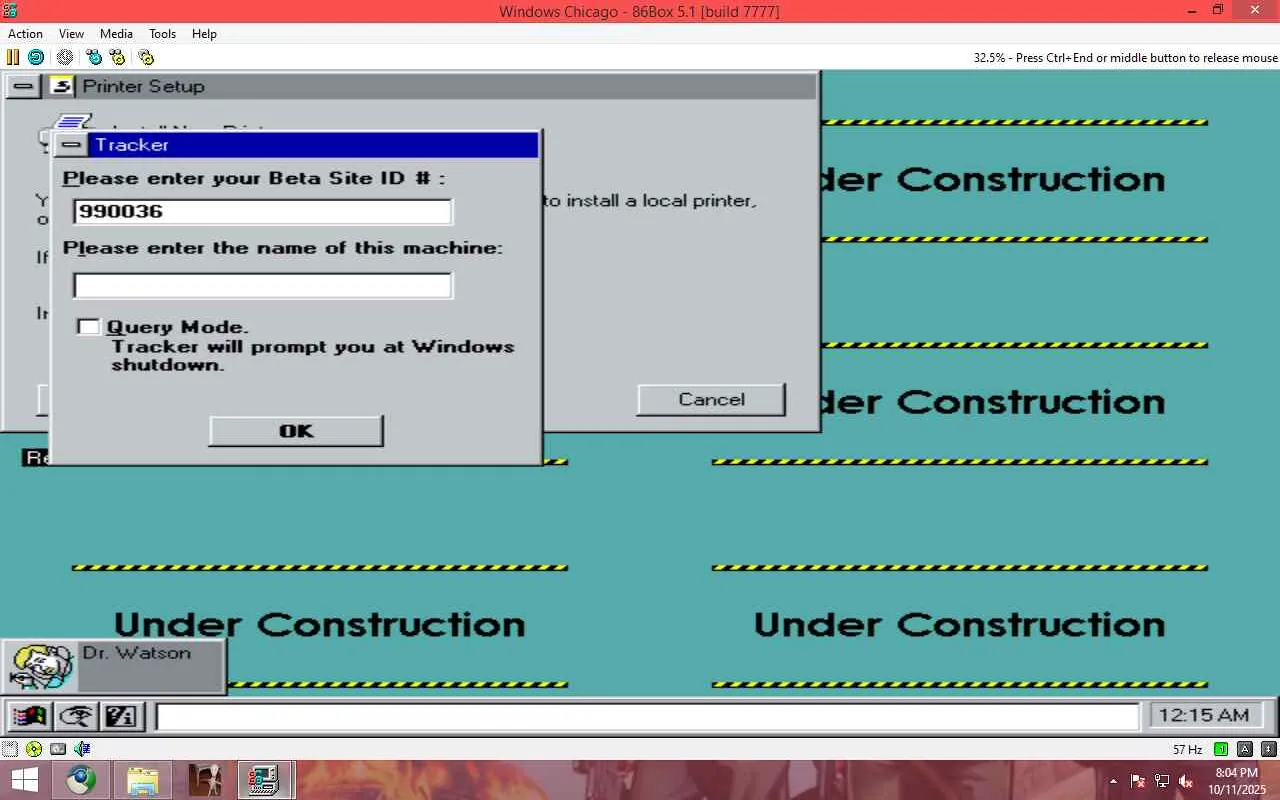Click the printer icon in Printer Setup title bar
This screenshot has width=1280, height=800.
tap(62, 86)
